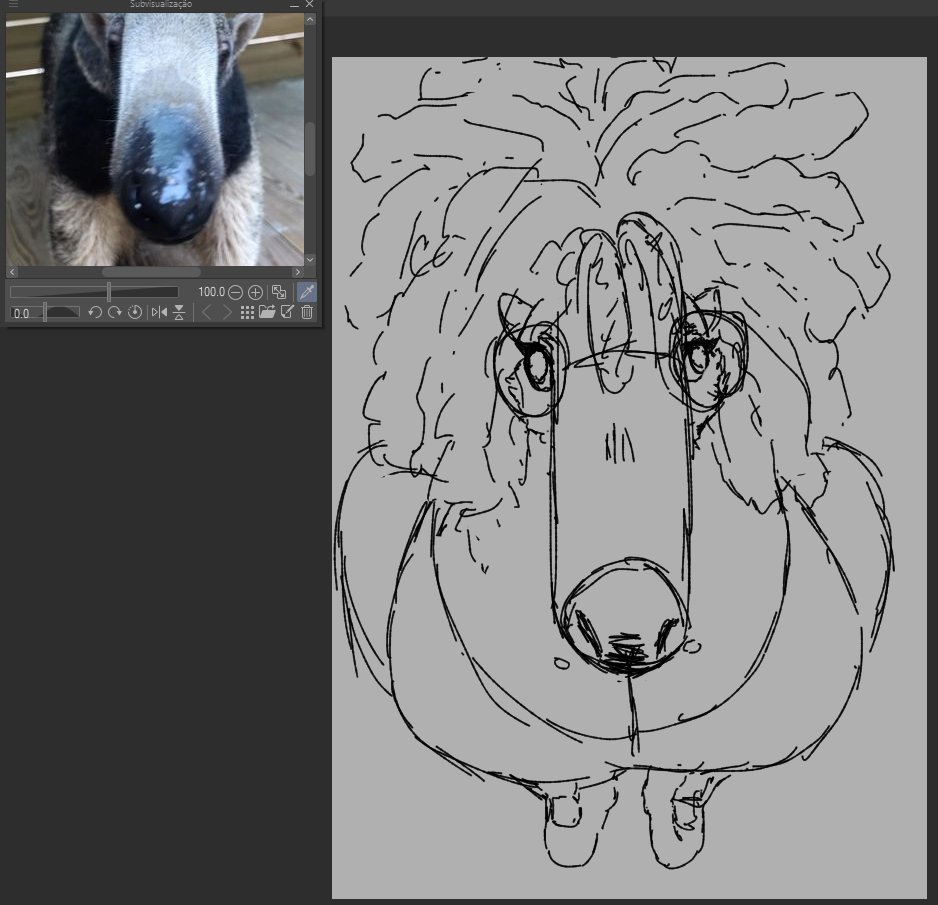
Task: Click the right arrow of horizontal scrollbar
Action: [x=298, y=272]
